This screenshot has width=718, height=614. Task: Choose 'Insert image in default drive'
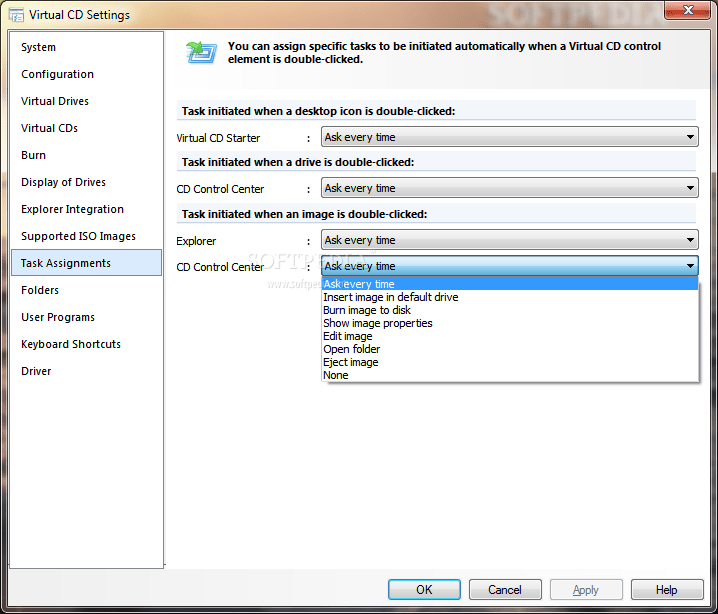(510, 297)
